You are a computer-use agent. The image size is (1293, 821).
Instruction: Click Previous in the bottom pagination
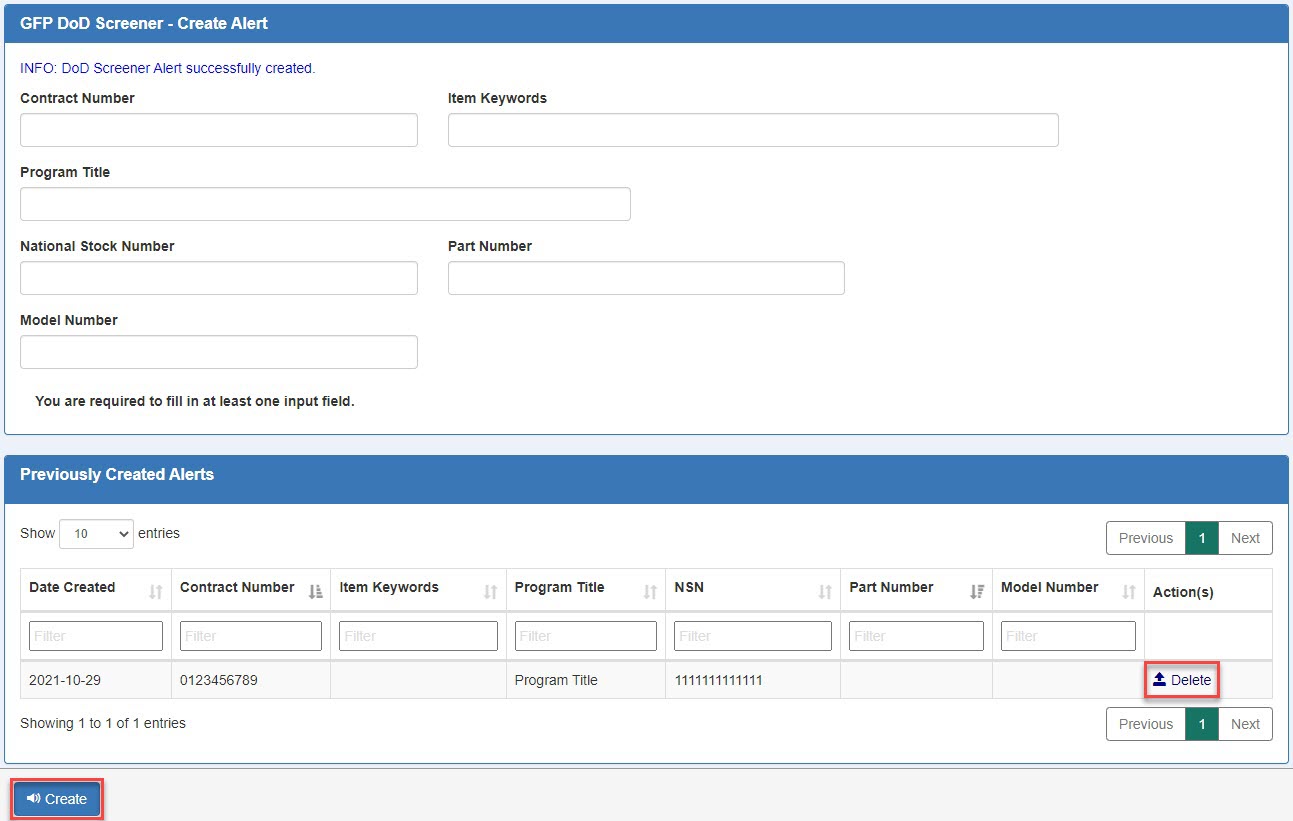1145,723
